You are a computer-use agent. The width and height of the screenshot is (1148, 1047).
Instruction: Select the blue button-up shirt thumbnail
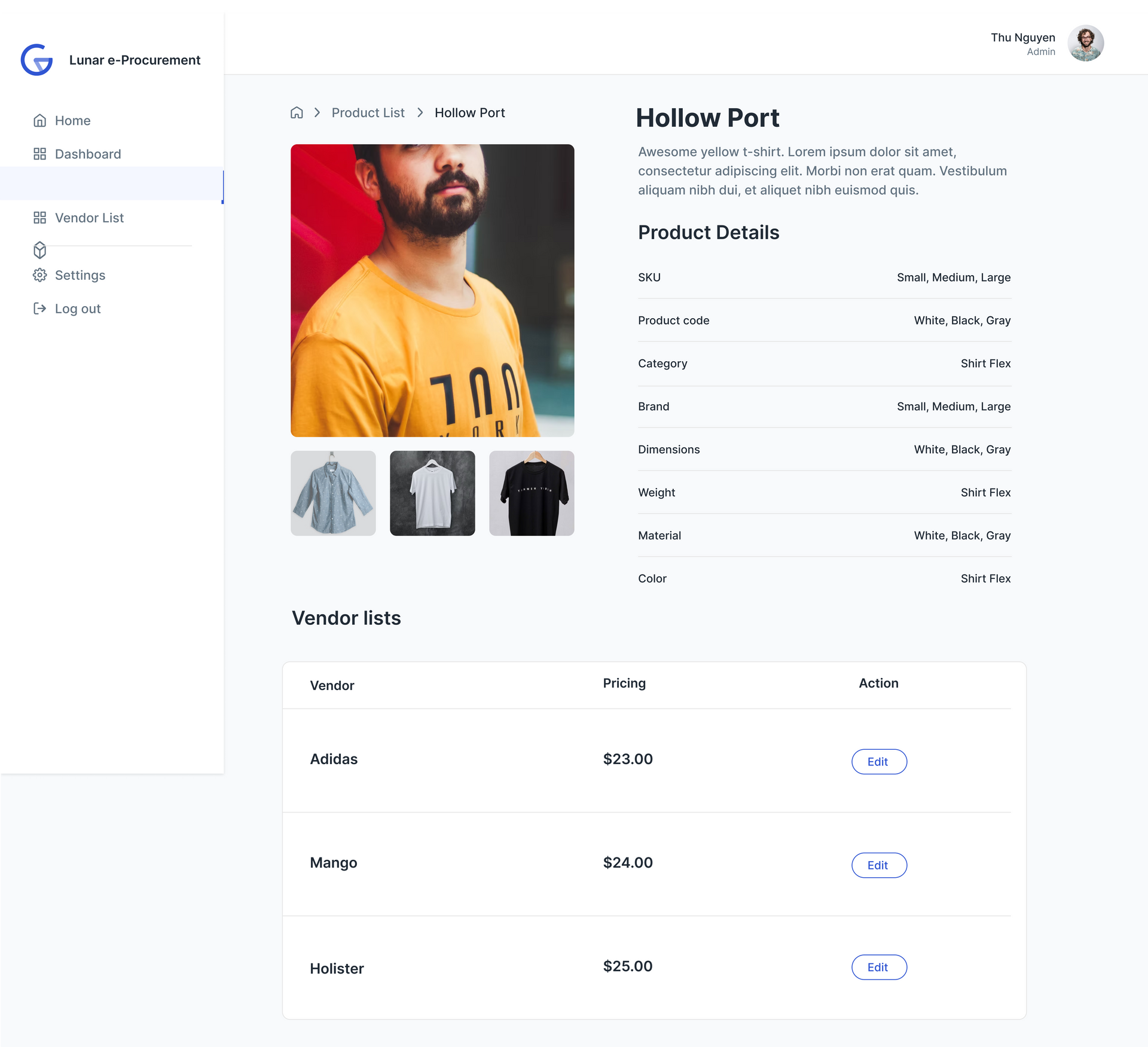click(x=333, y=493)
